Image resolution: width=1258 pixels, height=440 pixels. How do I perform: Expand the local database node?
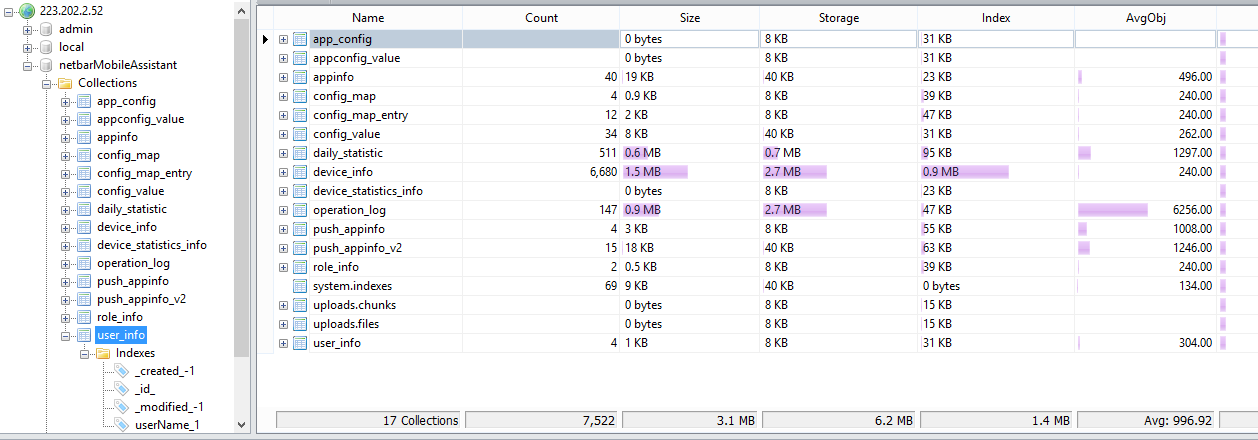[x=27, y=47]
